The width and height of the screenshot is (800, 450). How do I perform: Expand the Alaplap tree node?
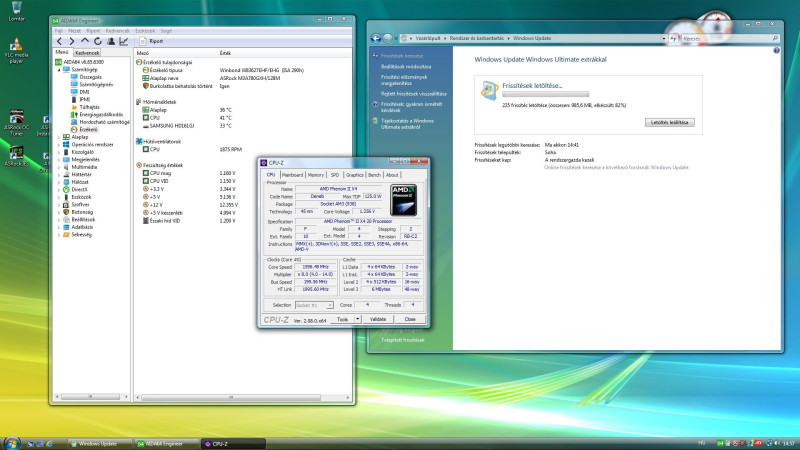[57, 137]
